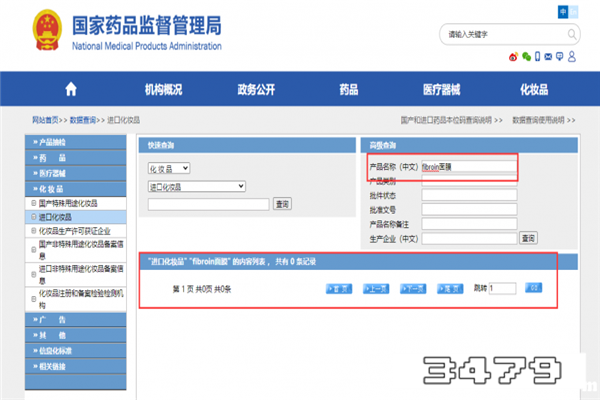The image size is (600, 400).
Task: Click 查询 button in advanced search
Action: [x=527, y=237]
